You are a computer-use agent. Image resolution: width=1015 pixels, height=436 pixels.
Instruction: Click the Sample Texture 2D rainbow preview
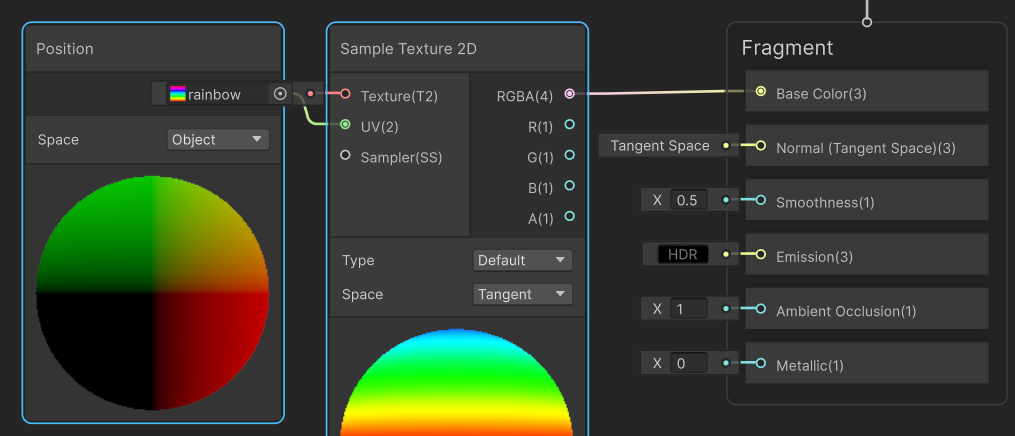457,382
